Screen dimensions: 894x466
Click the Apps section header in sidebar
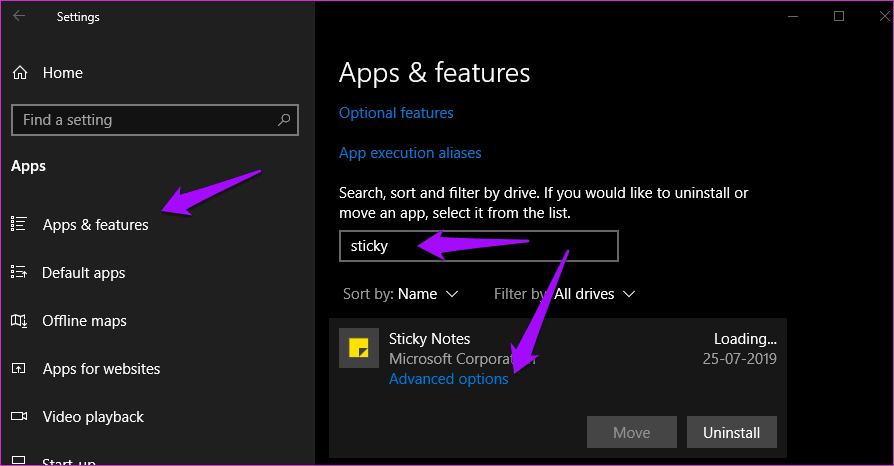29,166
